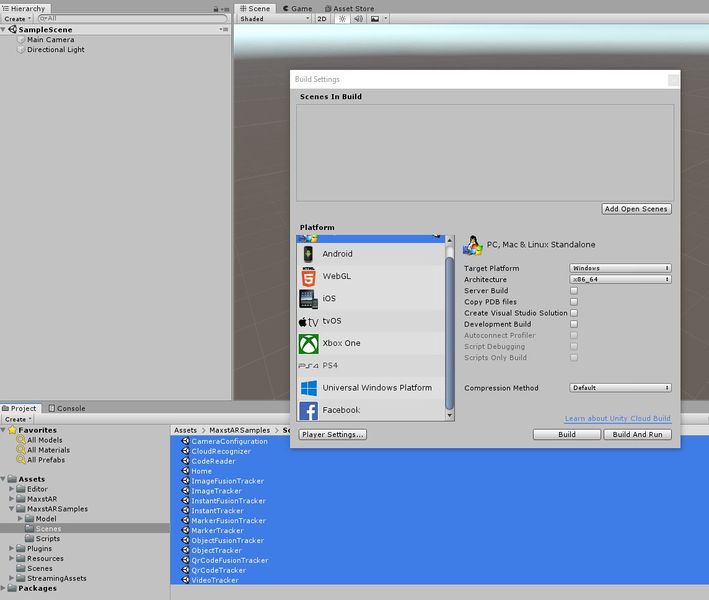Switch to the Game tab
709x600 pixels.
[x=298, y=9]
